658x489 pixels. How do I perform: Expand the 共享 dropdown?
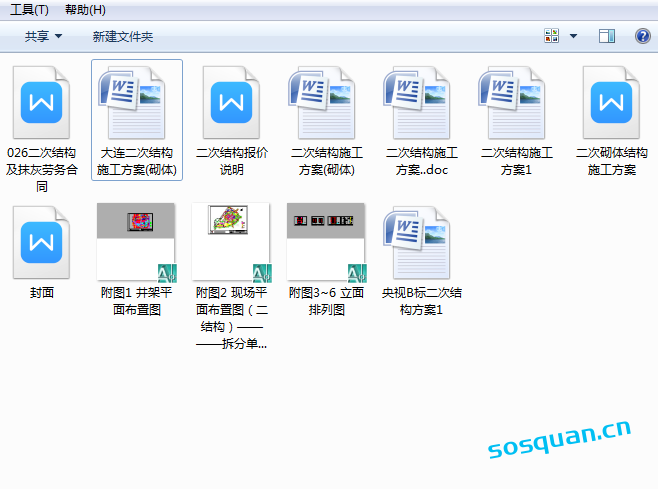[x=43, y=36]
